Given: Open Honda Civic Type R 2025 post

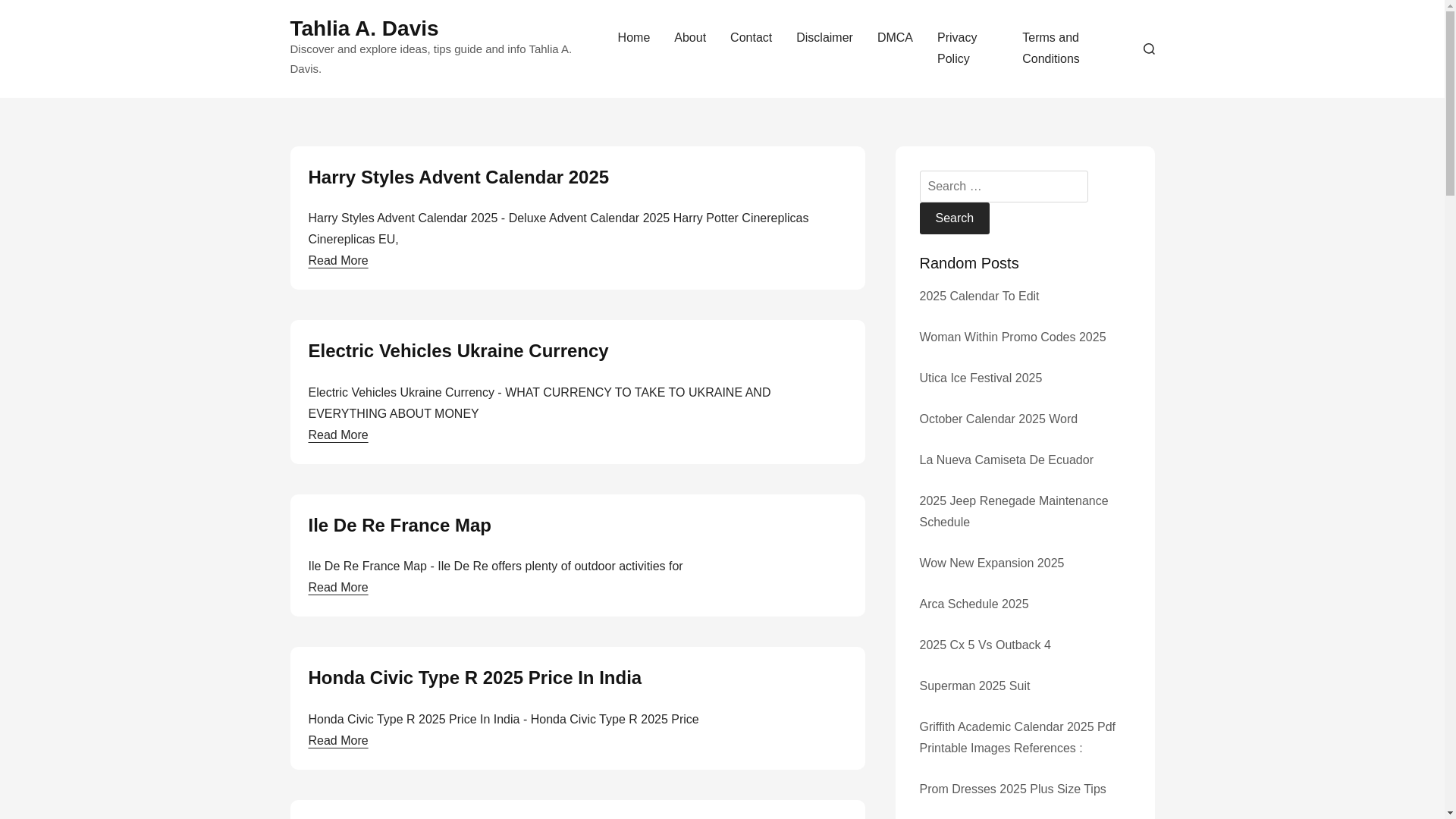Looking at the screenshot, I should [474, 678].
